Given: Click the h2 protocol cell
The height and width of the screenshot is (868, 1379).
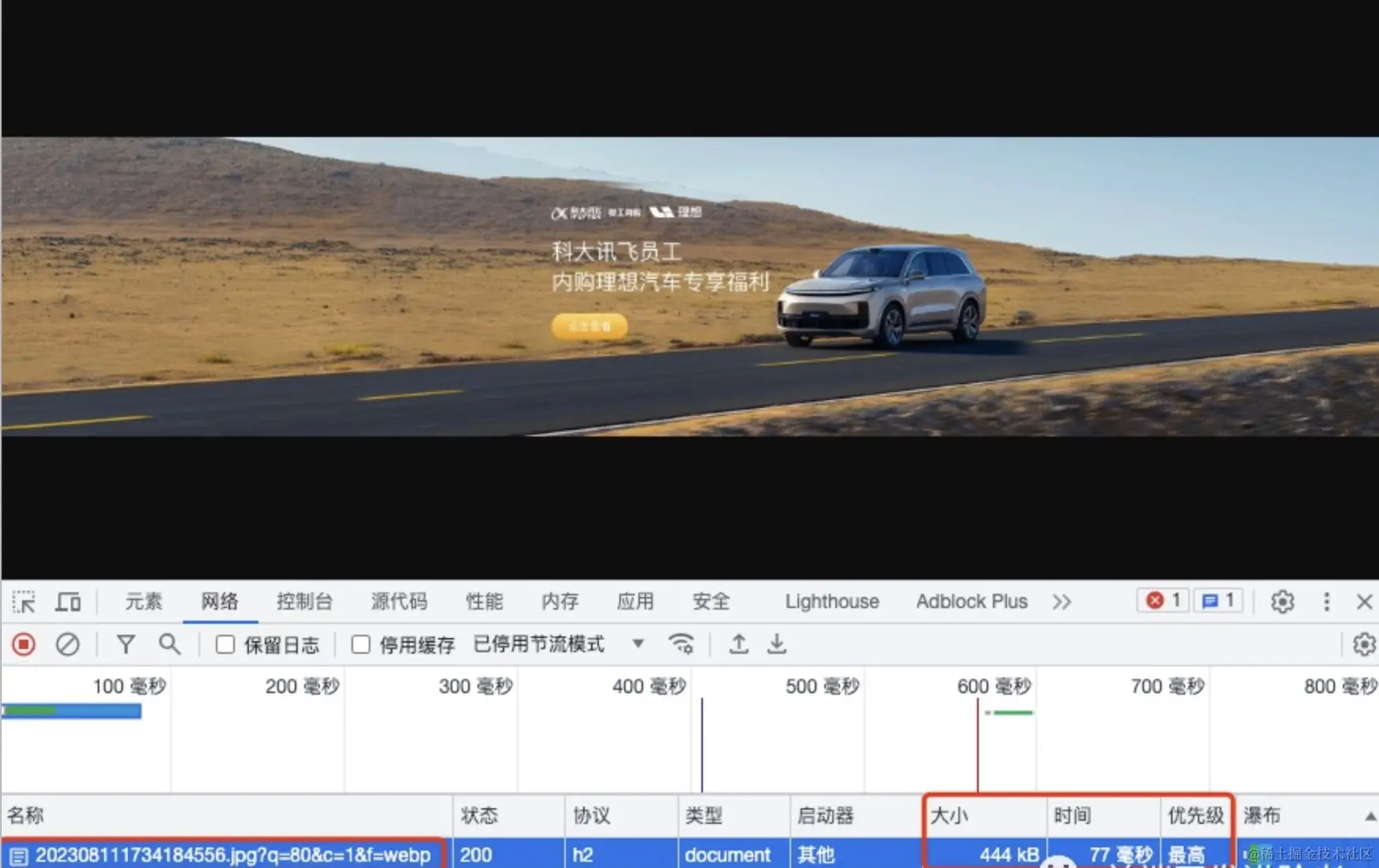Looking at the screenshot, I should click(622, 854).
